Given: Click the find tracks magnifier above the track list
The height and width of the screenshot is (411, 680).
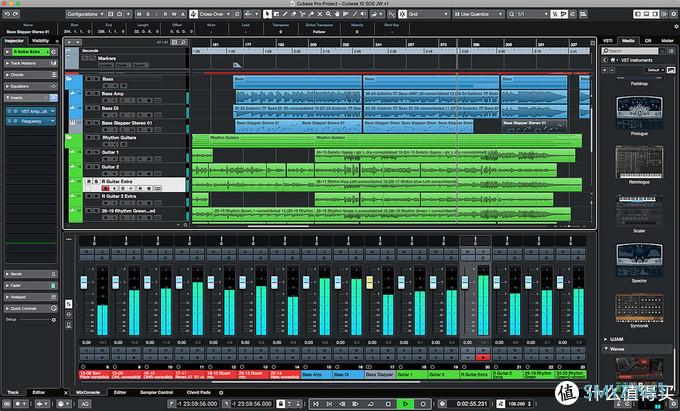Looking at the screenshot, I should point(183,42).
